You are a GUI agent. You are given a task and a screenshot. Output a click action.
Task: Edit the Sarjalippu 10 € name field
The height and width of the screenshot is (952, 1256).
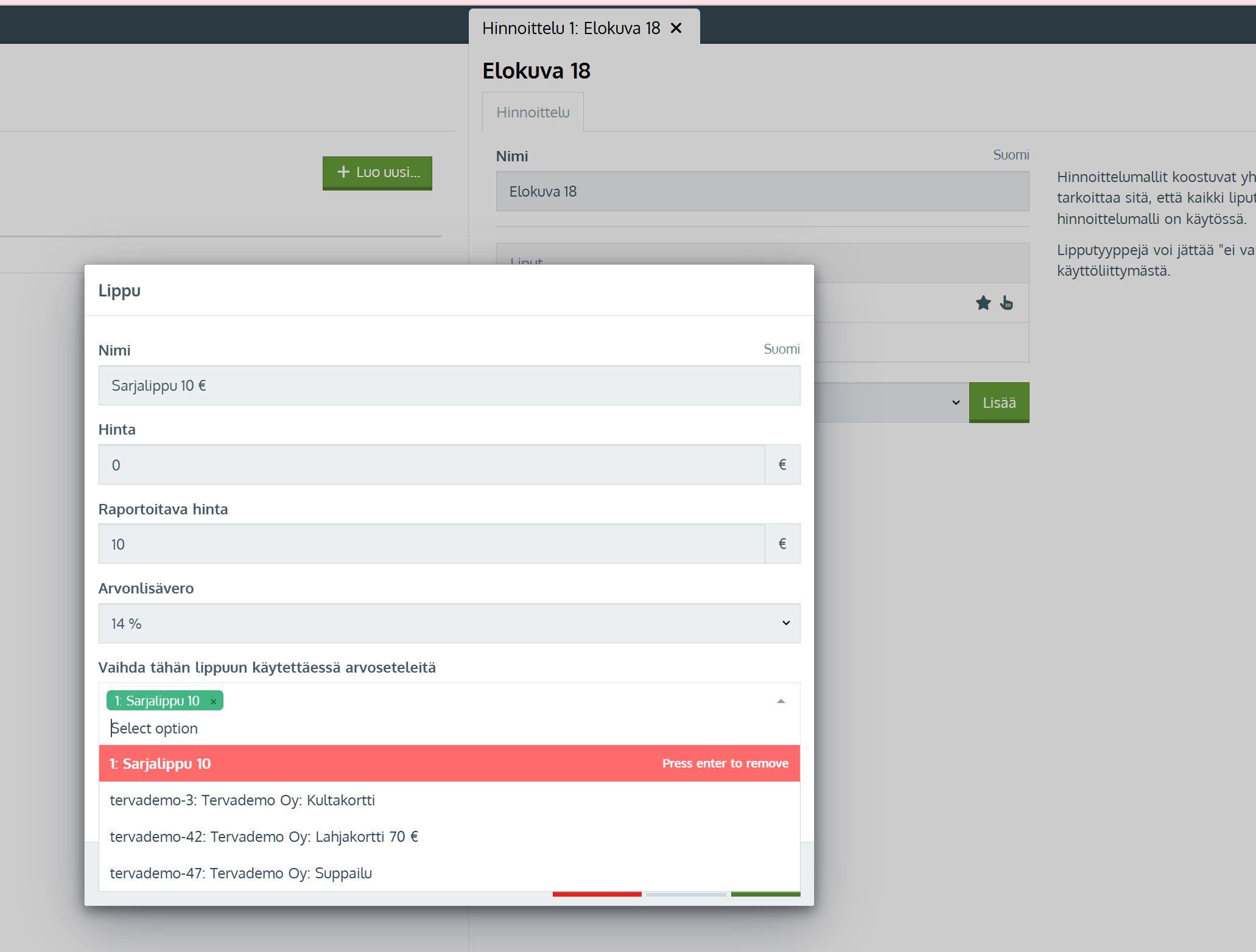(x=449, y=385)
